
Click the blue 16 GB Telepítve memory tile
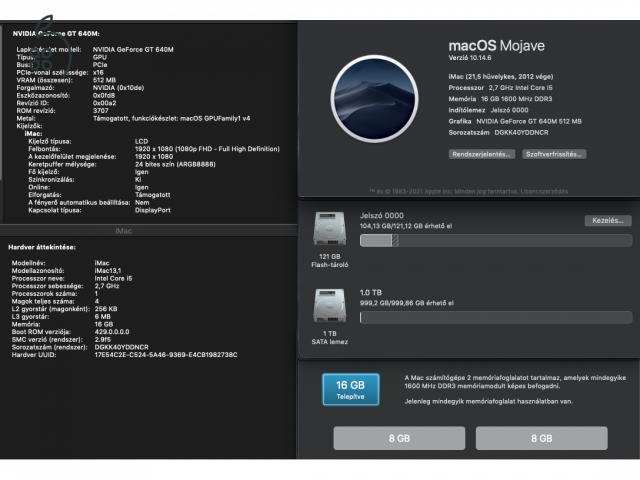click(x=350, y=390)
